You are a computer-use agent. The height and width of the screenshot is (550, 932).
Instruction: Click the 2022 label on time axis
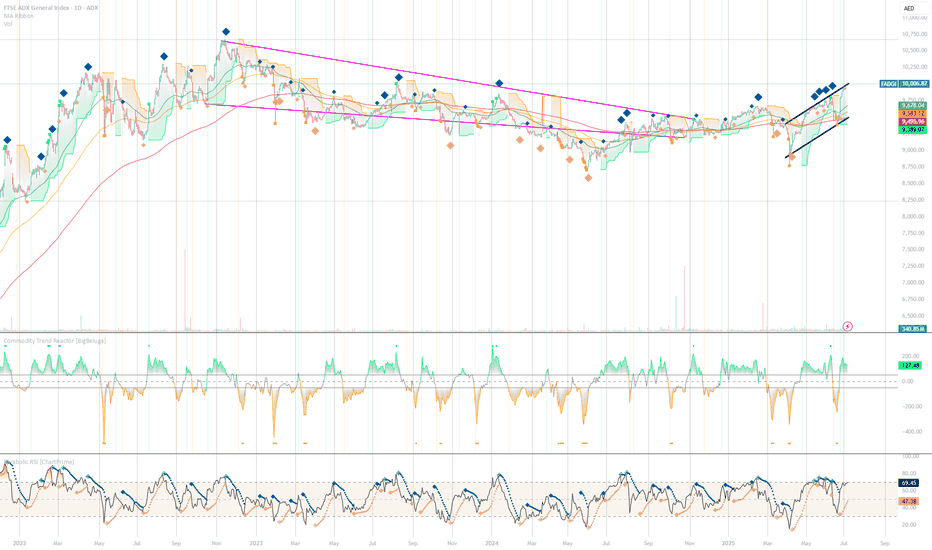click(20, 543)
